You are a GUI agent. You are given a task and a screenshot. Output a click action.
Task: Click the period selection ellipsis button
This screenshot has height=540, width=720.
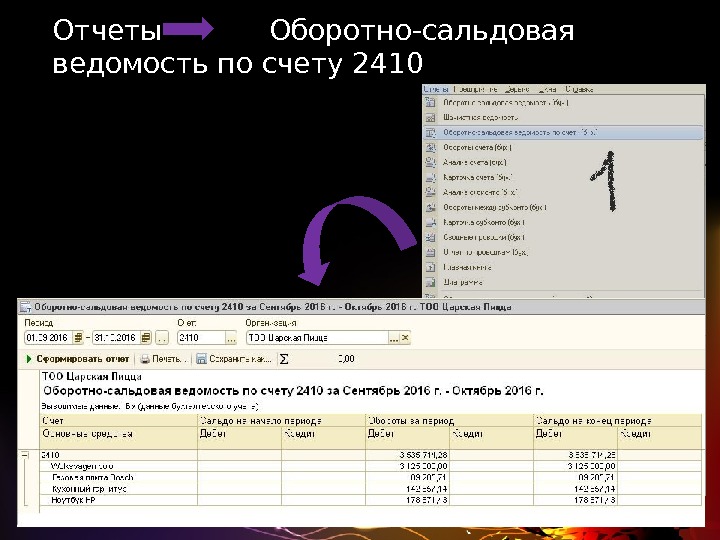point(162,338)
